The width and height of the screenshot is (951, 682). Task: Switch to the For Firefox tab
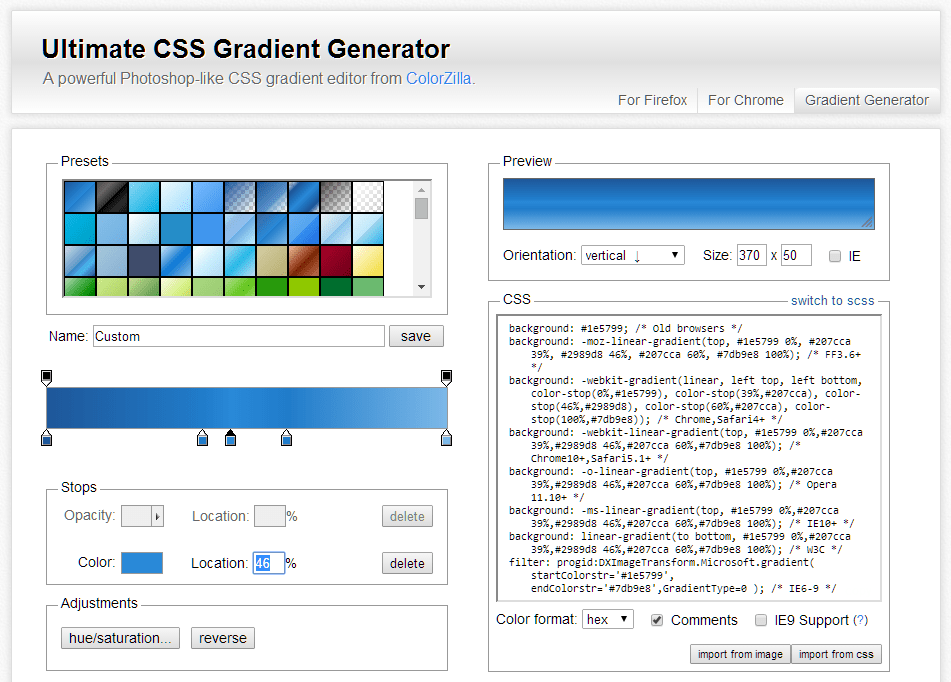click(652, 100)
